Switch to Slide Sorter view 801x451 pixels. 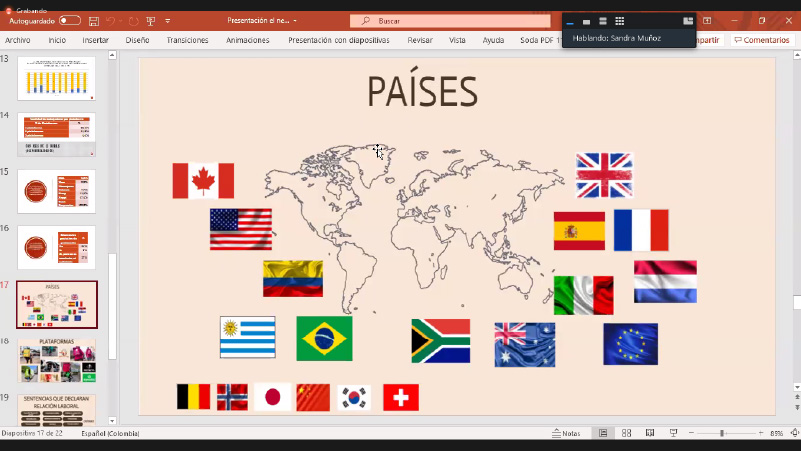point(626,433)
